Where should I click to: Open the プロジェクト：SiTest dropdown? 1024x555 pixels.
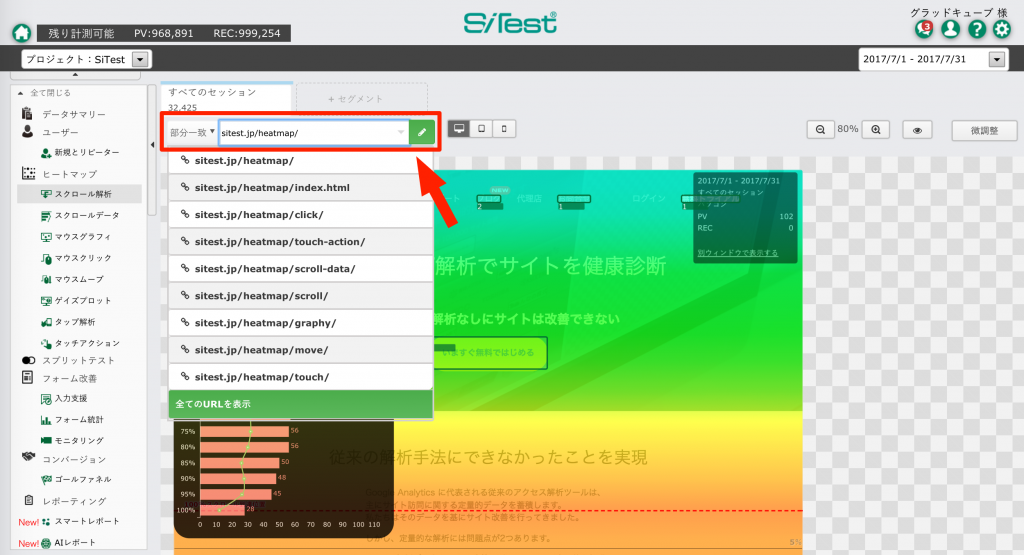point(87,59)
